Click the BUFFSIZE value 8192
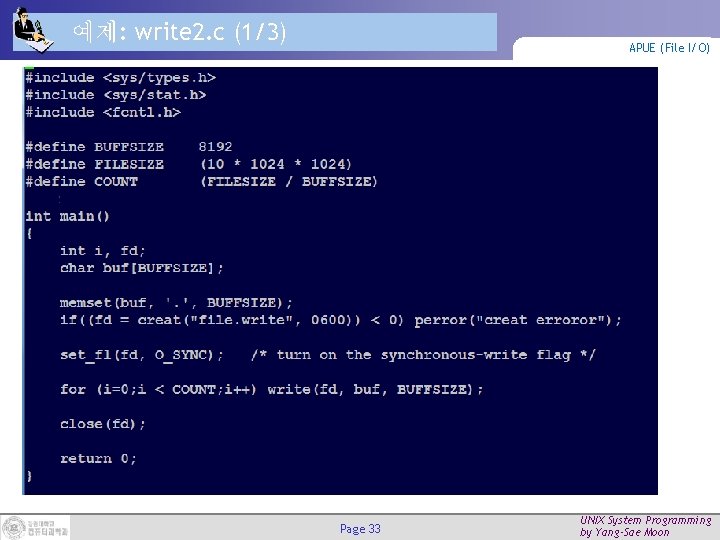Screen dimensions: 720x540 215,147
